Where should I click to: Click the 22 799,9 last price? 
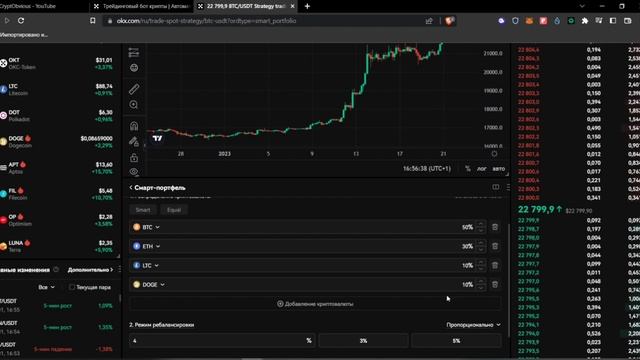536,209
